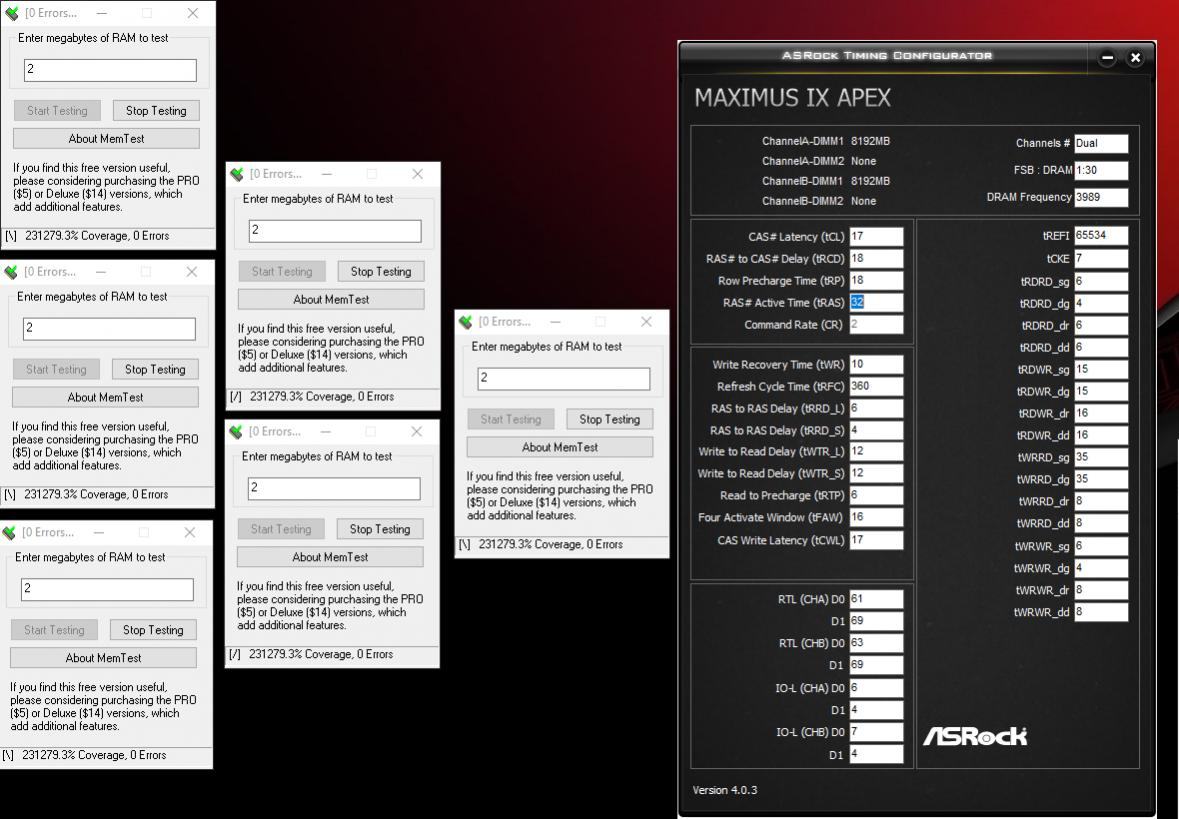Click the tRDWR_dr field
1179x819 pixels.
tap(1101, 413)
